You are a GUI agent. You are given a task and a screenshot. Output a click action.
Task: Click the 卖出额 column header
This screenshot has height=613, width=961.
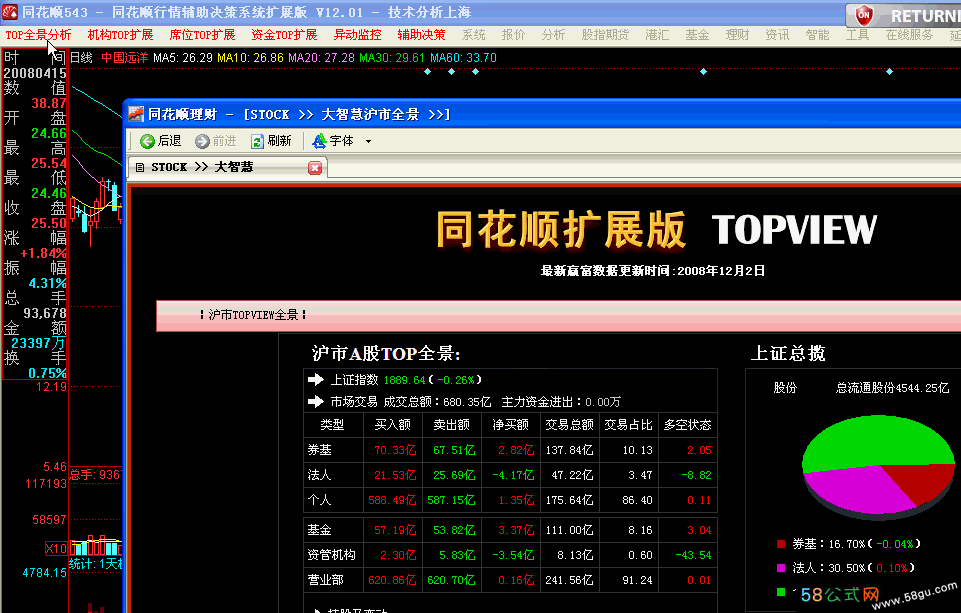[x=452, y=425]
